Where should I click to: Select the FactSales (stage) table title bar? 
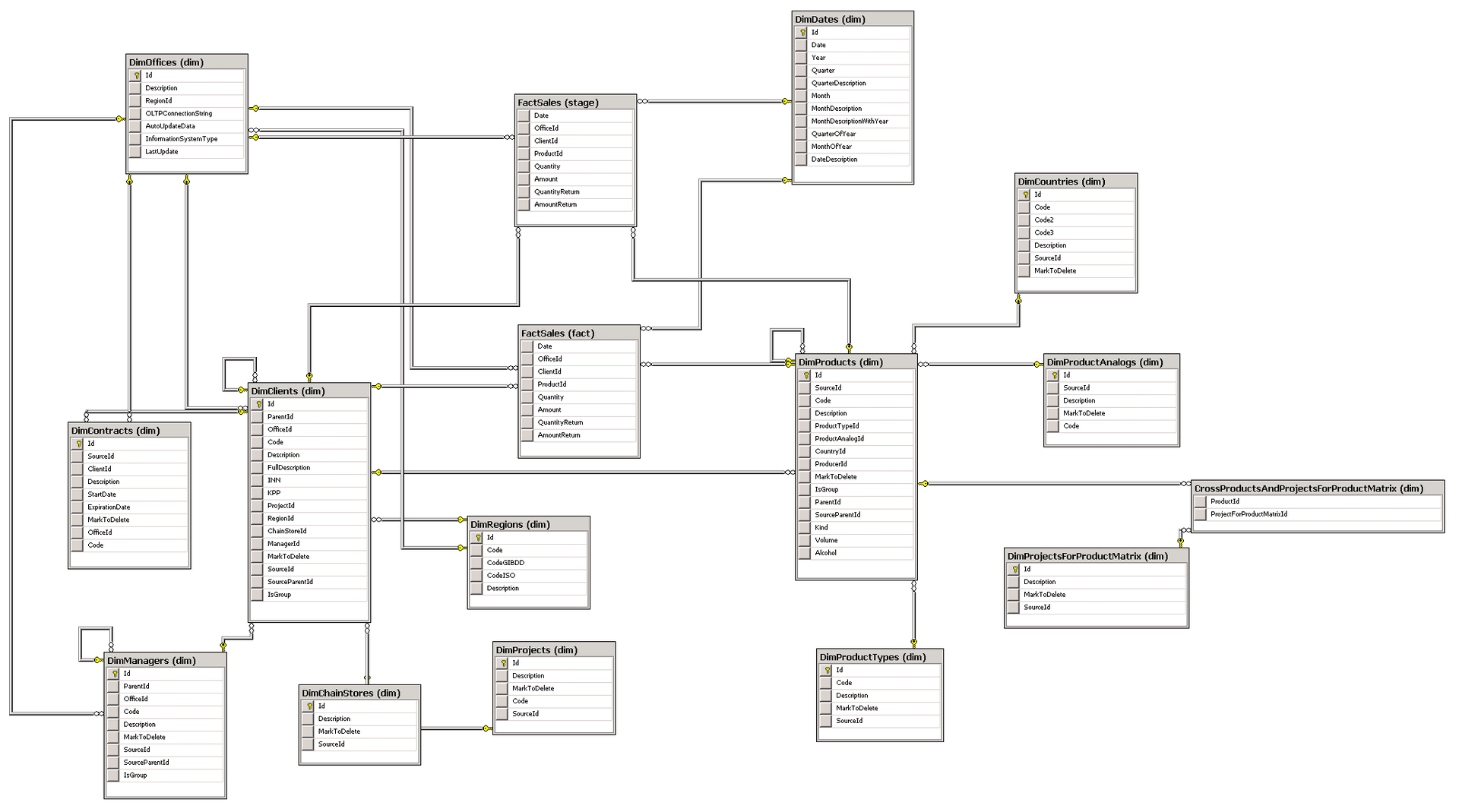pyautogui.click(x=575, y=103)
